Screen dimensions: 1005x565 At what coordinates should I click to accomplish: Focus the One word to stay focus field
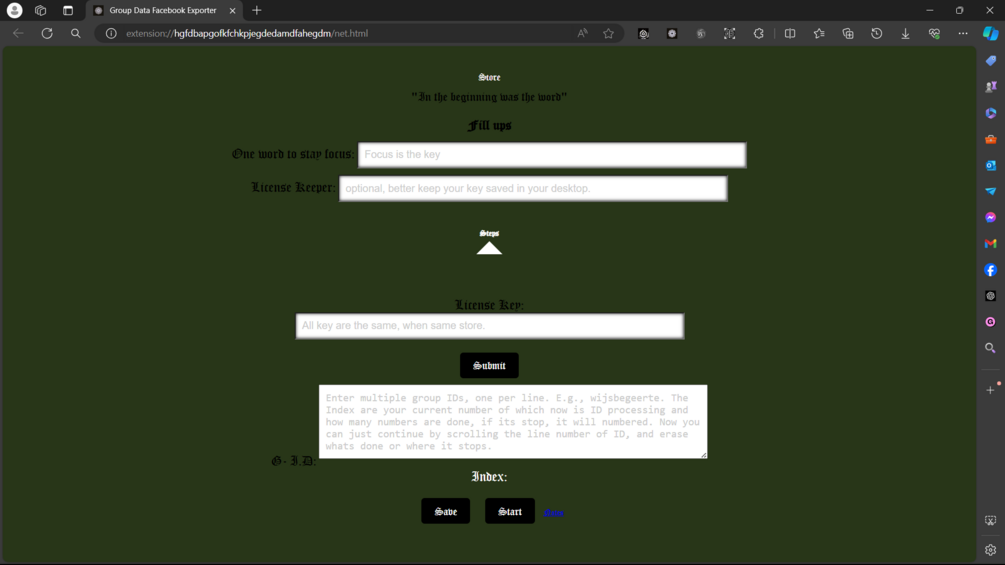click(552, 154)
